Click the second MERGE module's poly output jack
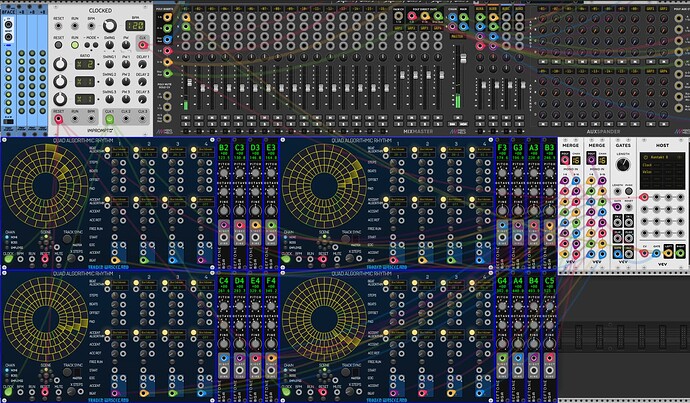 tap(591, 160)
